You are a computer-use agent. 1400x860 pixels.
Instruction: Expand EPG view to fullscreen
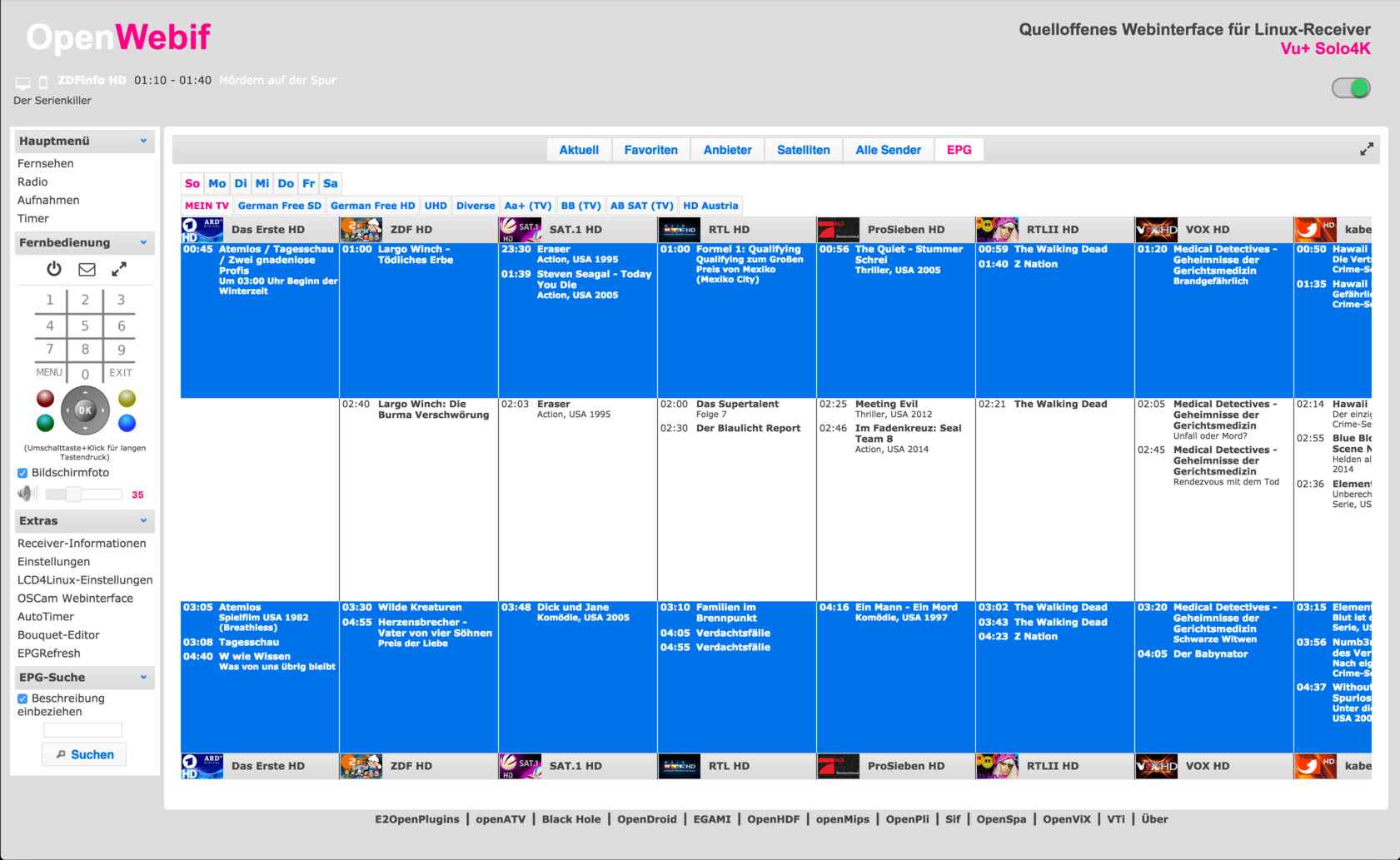click(x=1366, y=149)
